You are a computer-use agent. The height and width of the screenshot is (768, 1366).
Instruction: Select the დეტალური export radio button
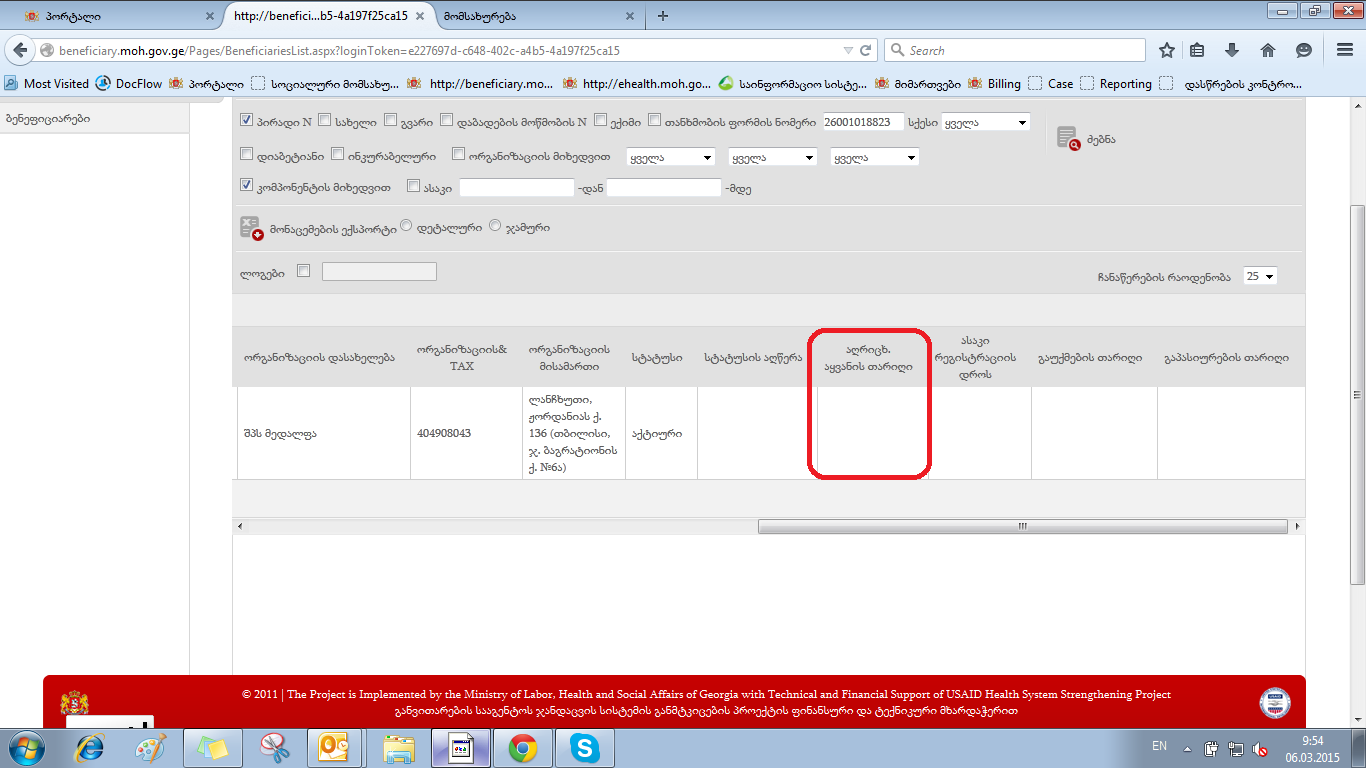pos(406,227)
